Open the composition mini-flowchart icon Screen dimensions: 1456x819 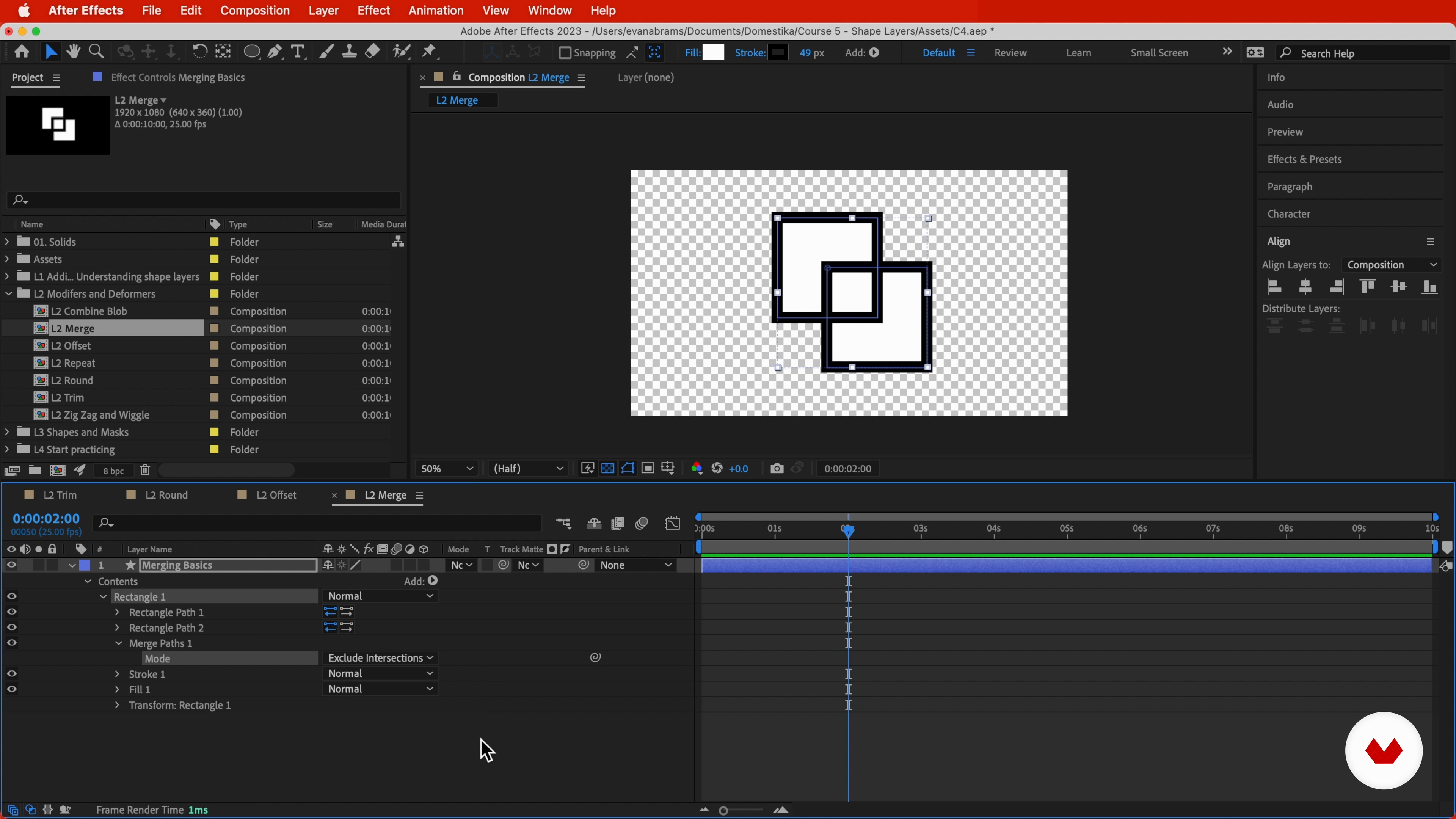point(563,523)
